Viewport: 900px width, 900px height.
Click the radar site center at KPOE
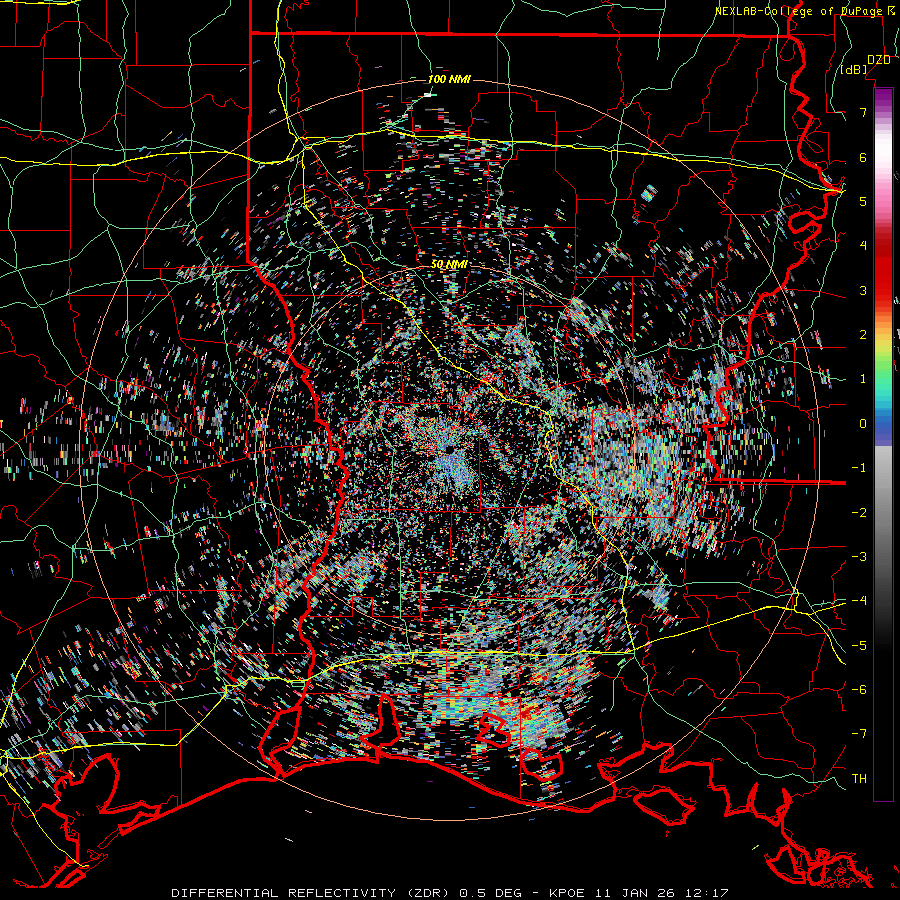pos(449,451)
